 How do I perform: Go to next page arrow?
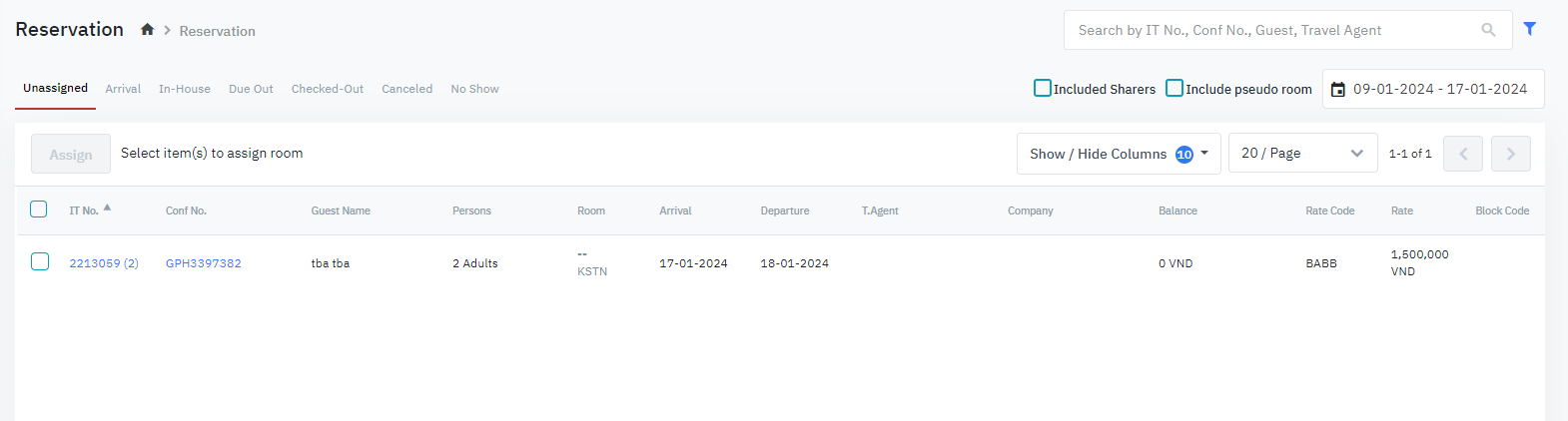(x=1510, y=154)
